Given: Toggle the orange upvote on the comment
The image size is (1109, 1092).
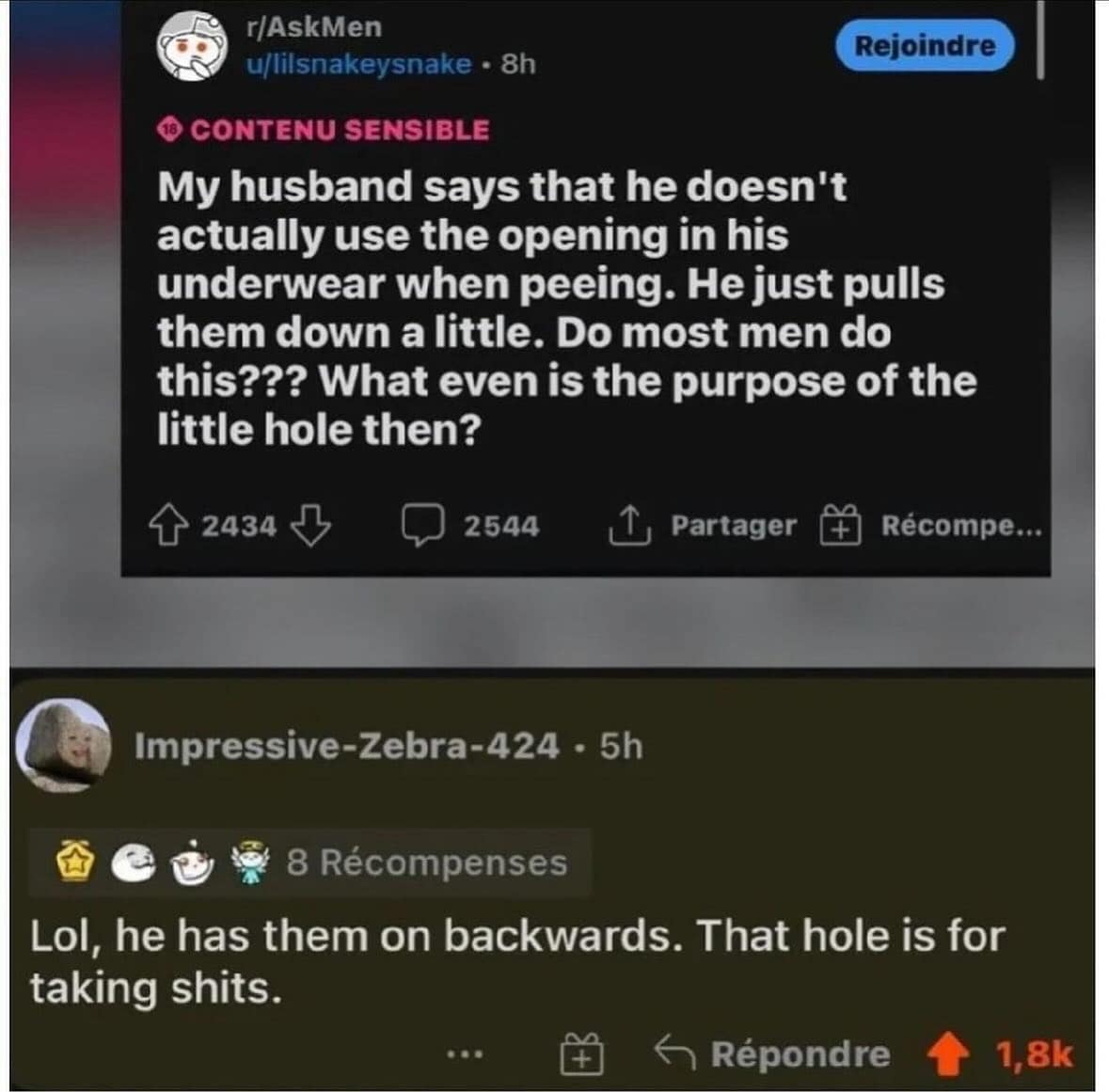Looking at the screenshot, I should [x=948, y=1054].
